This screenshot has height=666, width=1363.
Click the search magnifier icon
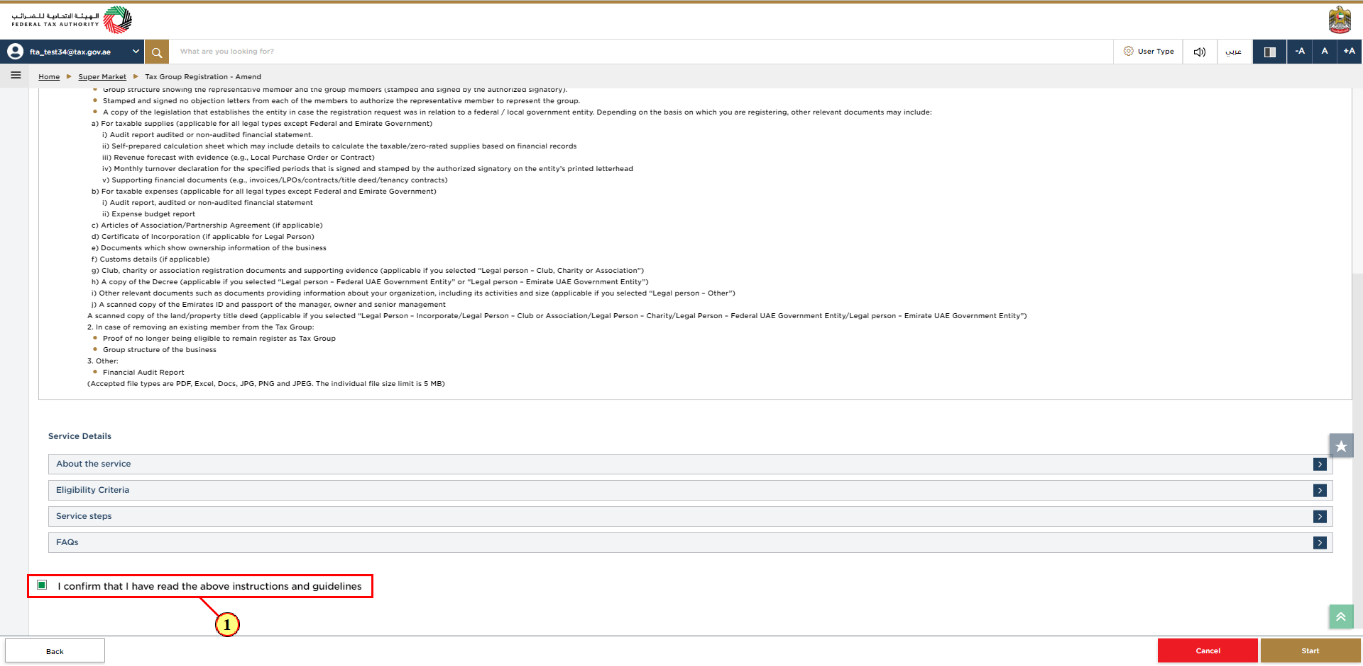pyautogui.click(x=157, y=51)
